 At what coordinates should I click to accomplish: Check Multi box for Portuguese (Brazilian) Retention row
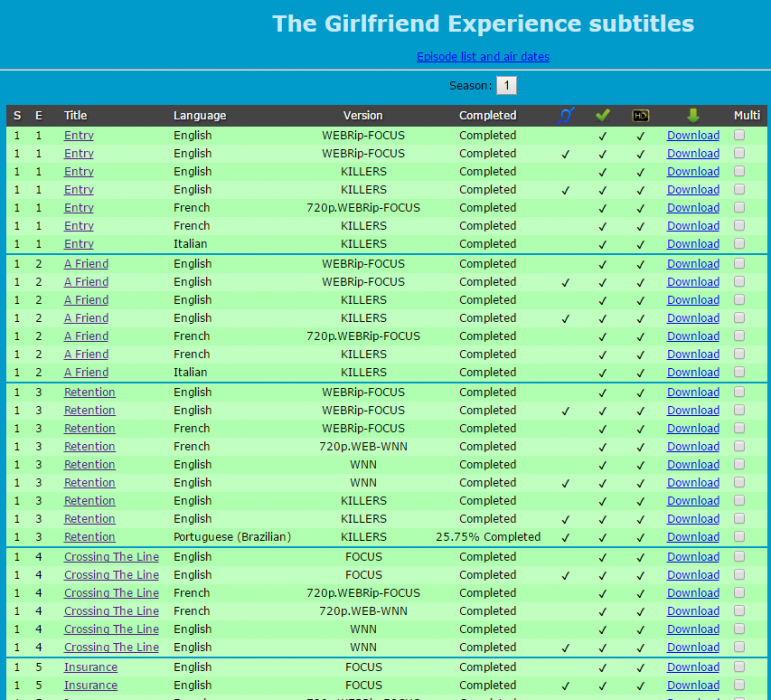(x=740, y=537)
